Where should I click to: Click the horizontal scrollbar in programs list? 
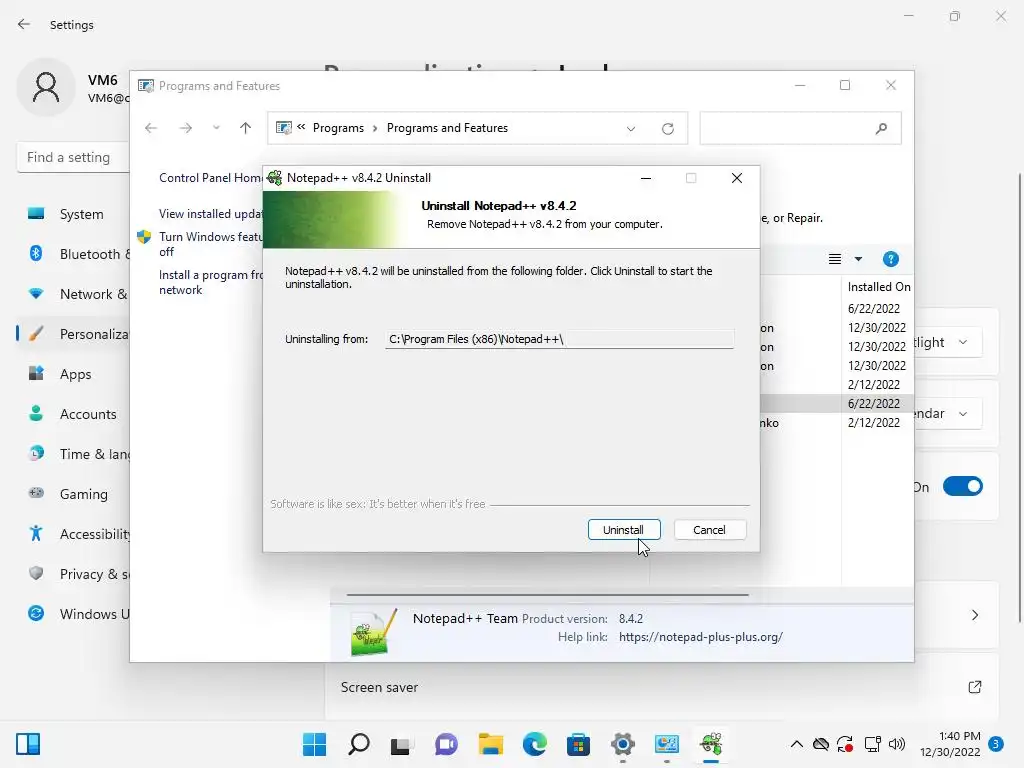[547, 595]
